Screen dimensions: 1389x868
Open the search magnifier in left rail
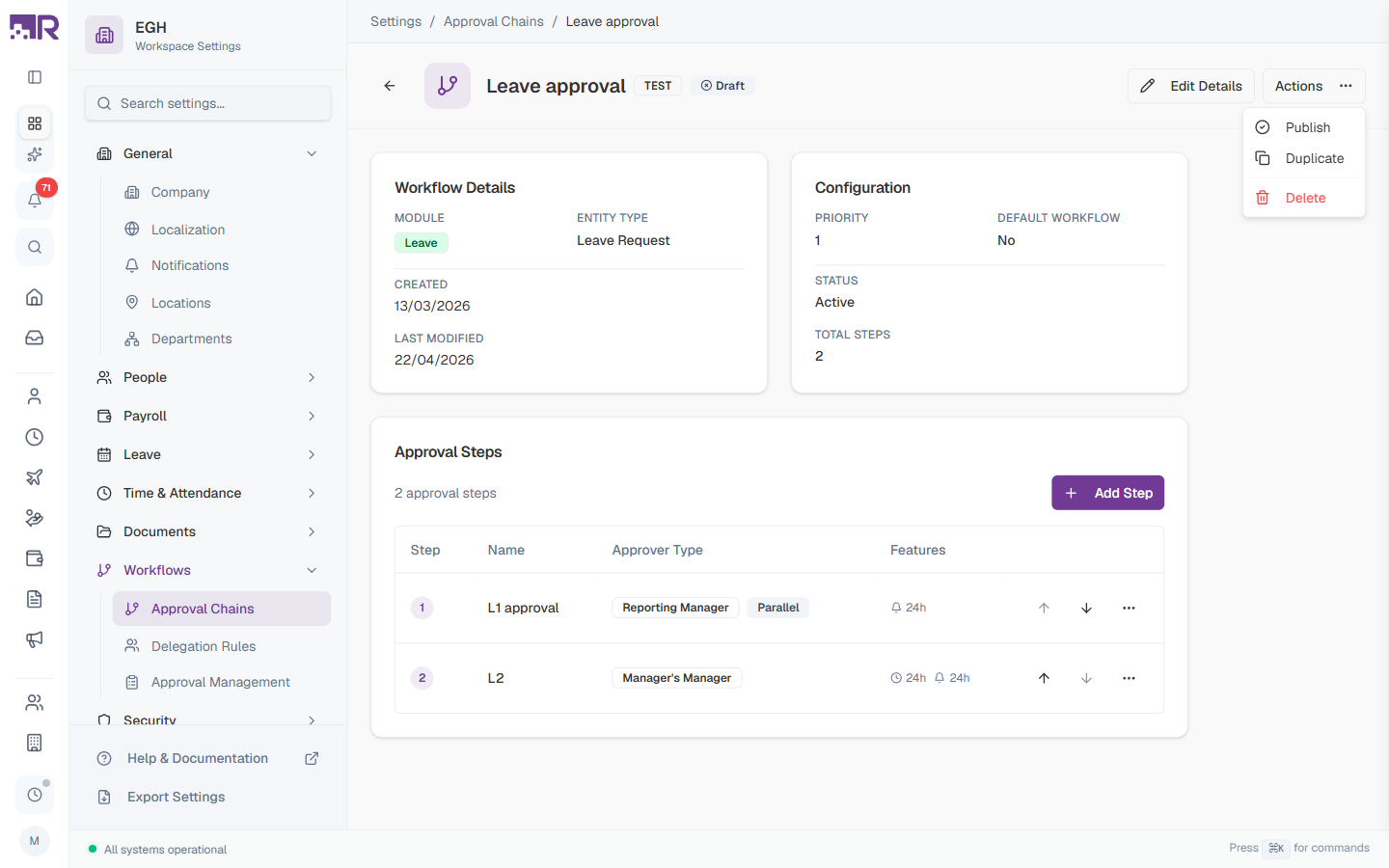click(35, 247)
